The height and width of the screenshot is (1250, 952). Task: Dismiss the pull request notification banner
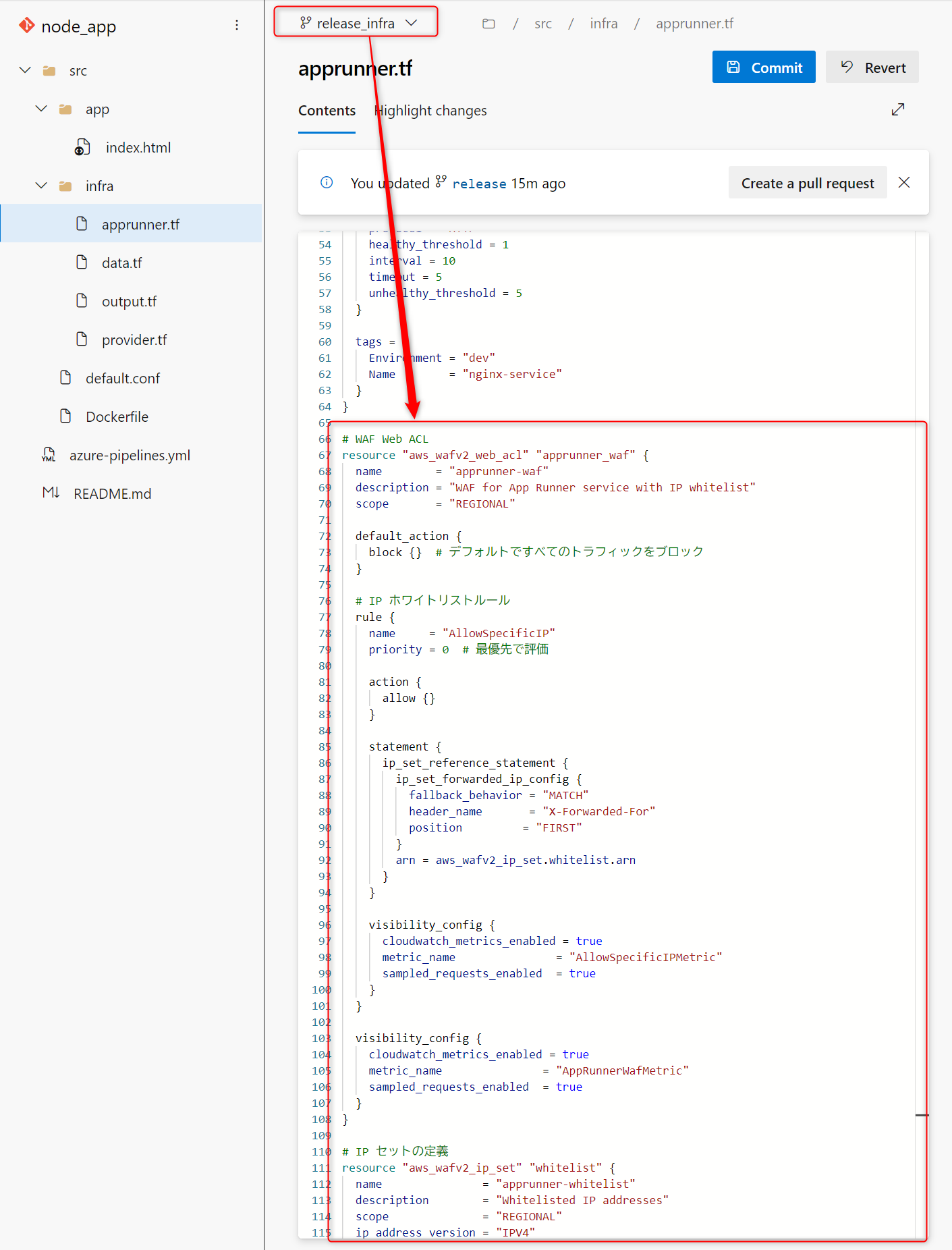click(x=904, y=182)
